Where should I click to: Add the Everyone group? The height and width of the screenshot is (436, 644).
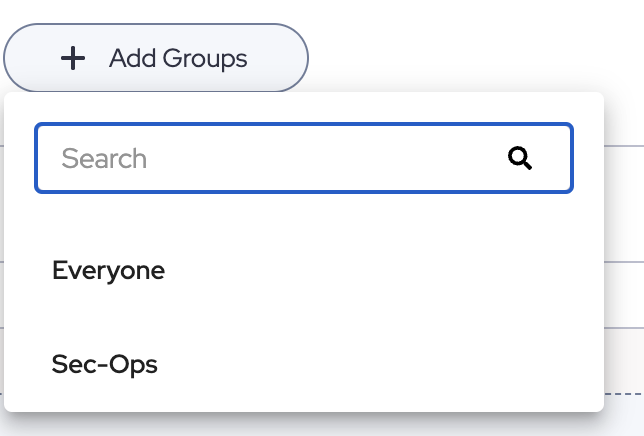108,270
